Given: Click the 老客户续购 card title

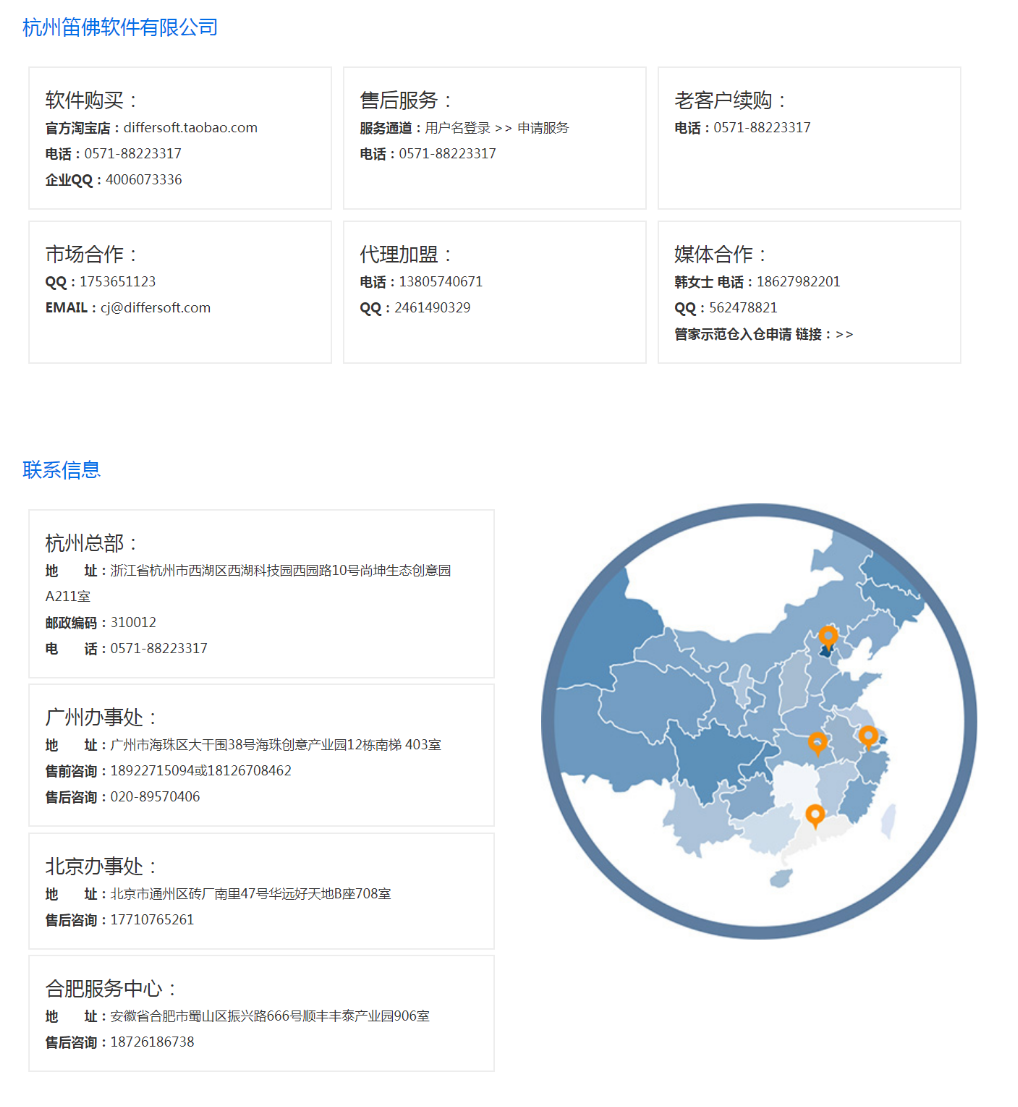Looking at the screenshot, I should pyautogui.click(x=730, y=100).
